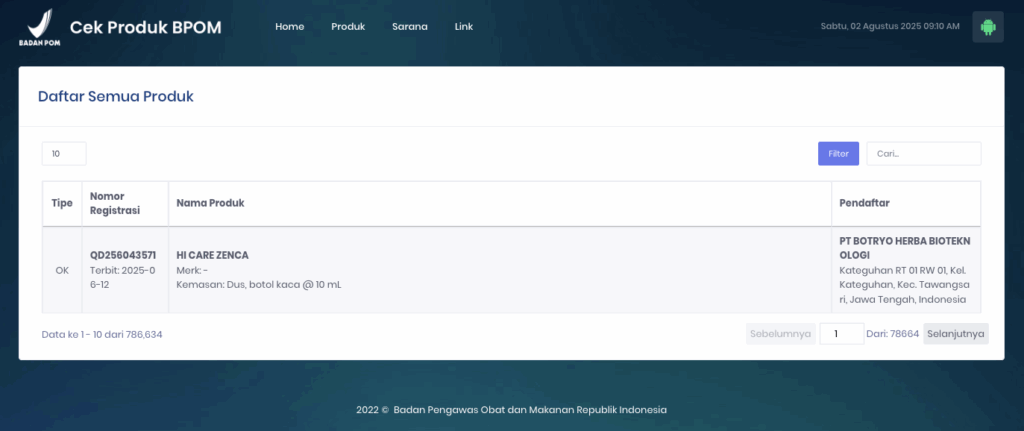Click the Nomor Registrasi column header
The width and height of the screenshot is (1024, 431).
pyautogui.click(x=125, y=203)
